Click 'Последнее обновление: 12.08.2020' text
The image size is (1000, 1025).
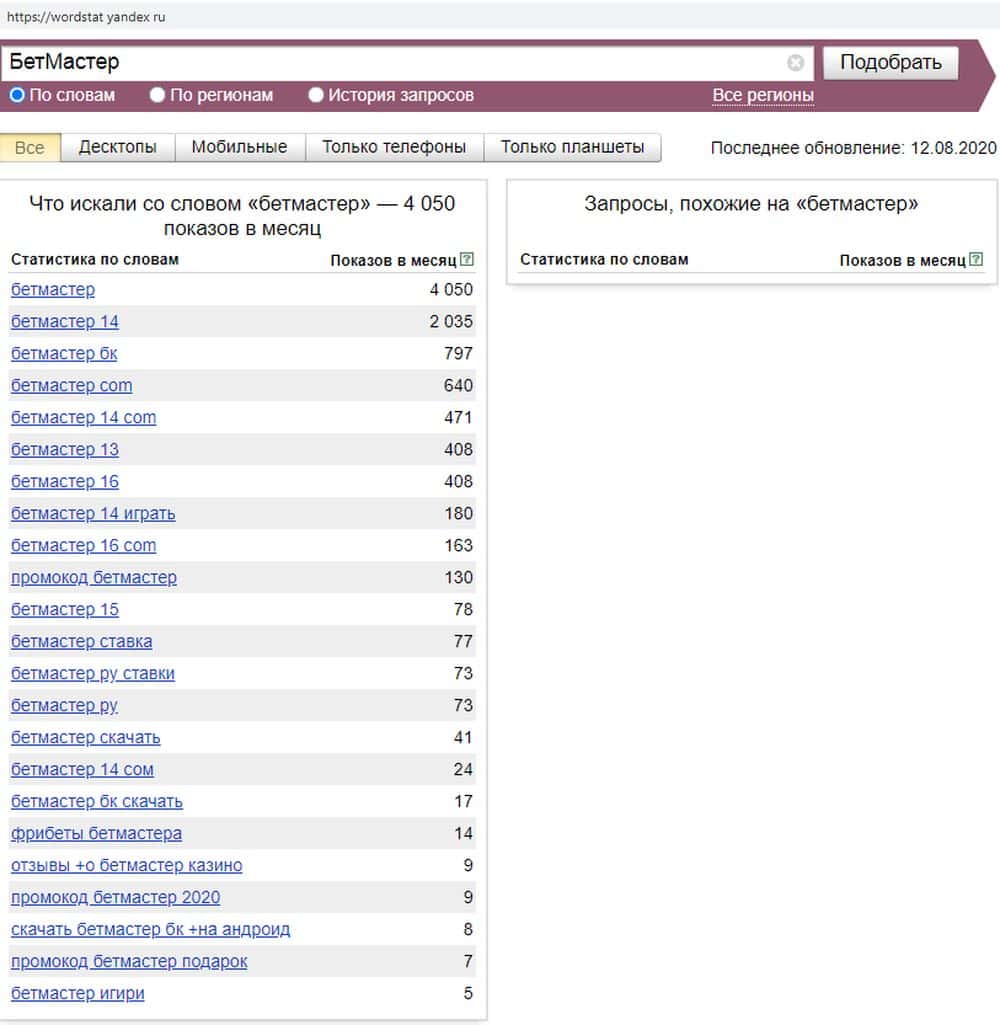coord(854,148)
